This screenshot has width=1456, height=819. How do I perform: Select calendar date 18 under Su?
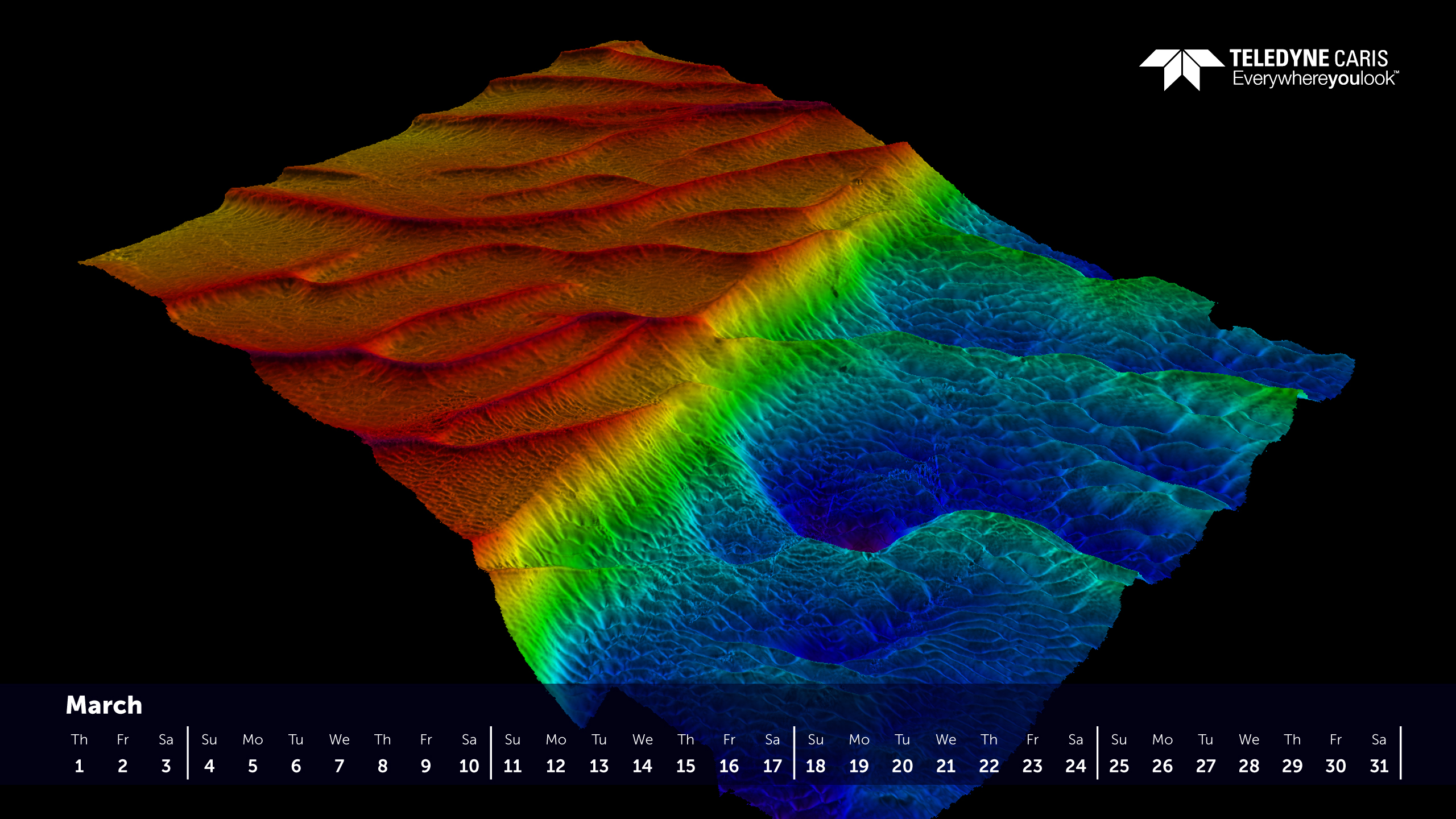click(x=816, y=766)
